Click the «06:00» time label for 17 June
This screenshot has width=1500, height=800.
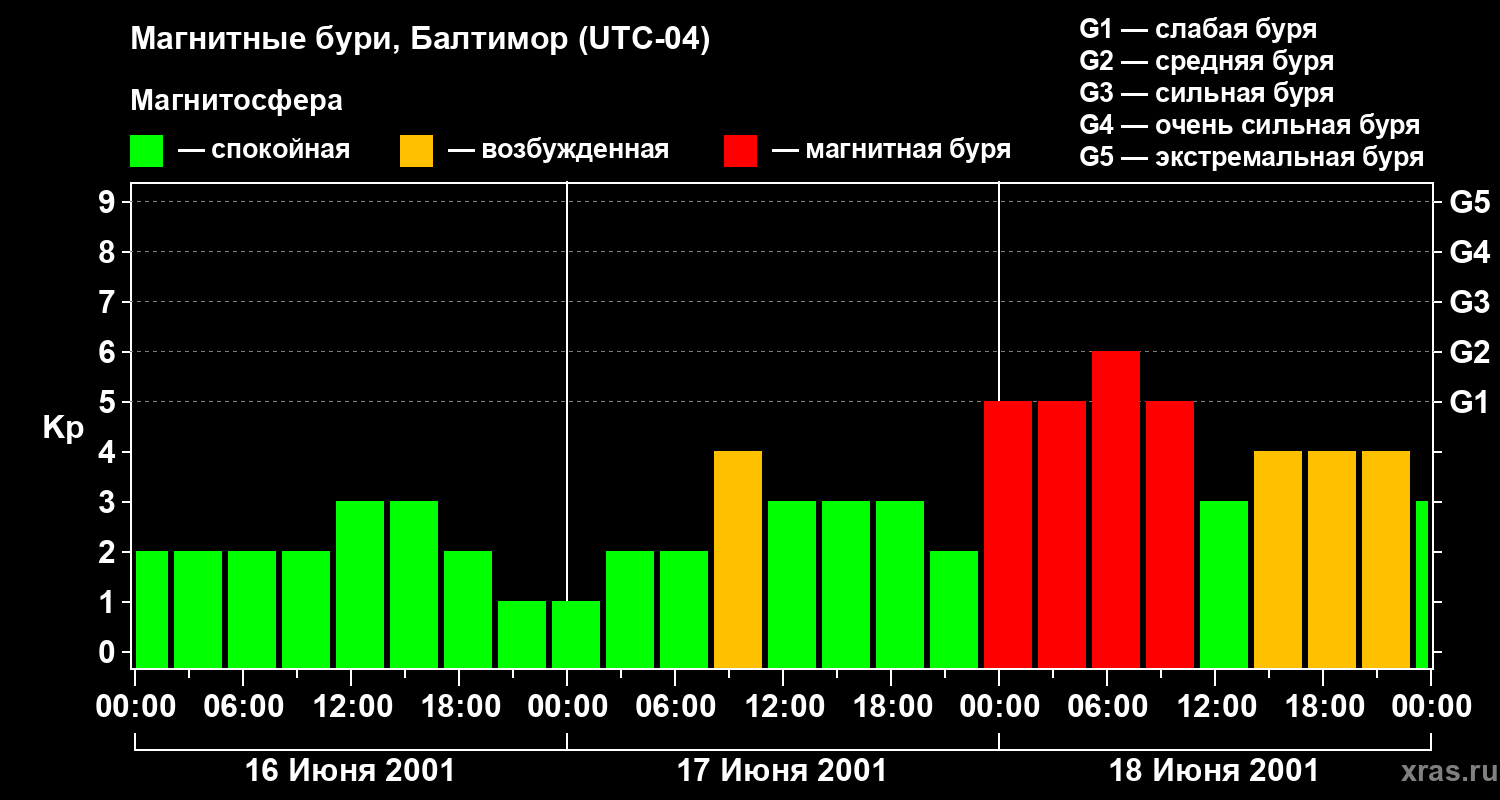(676, 706)
